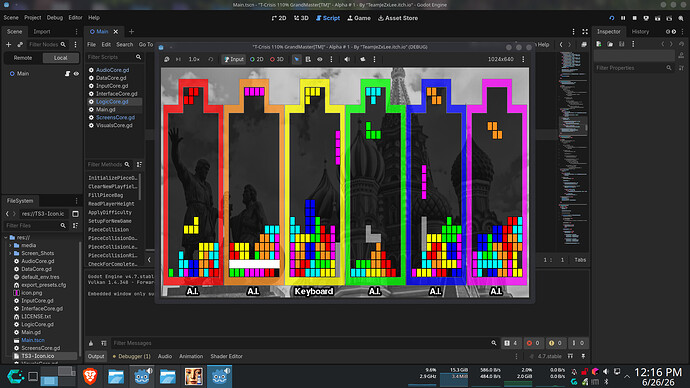Focus the Filter Properties field
This screenshot has height=388, width=690.
point(634,68)
